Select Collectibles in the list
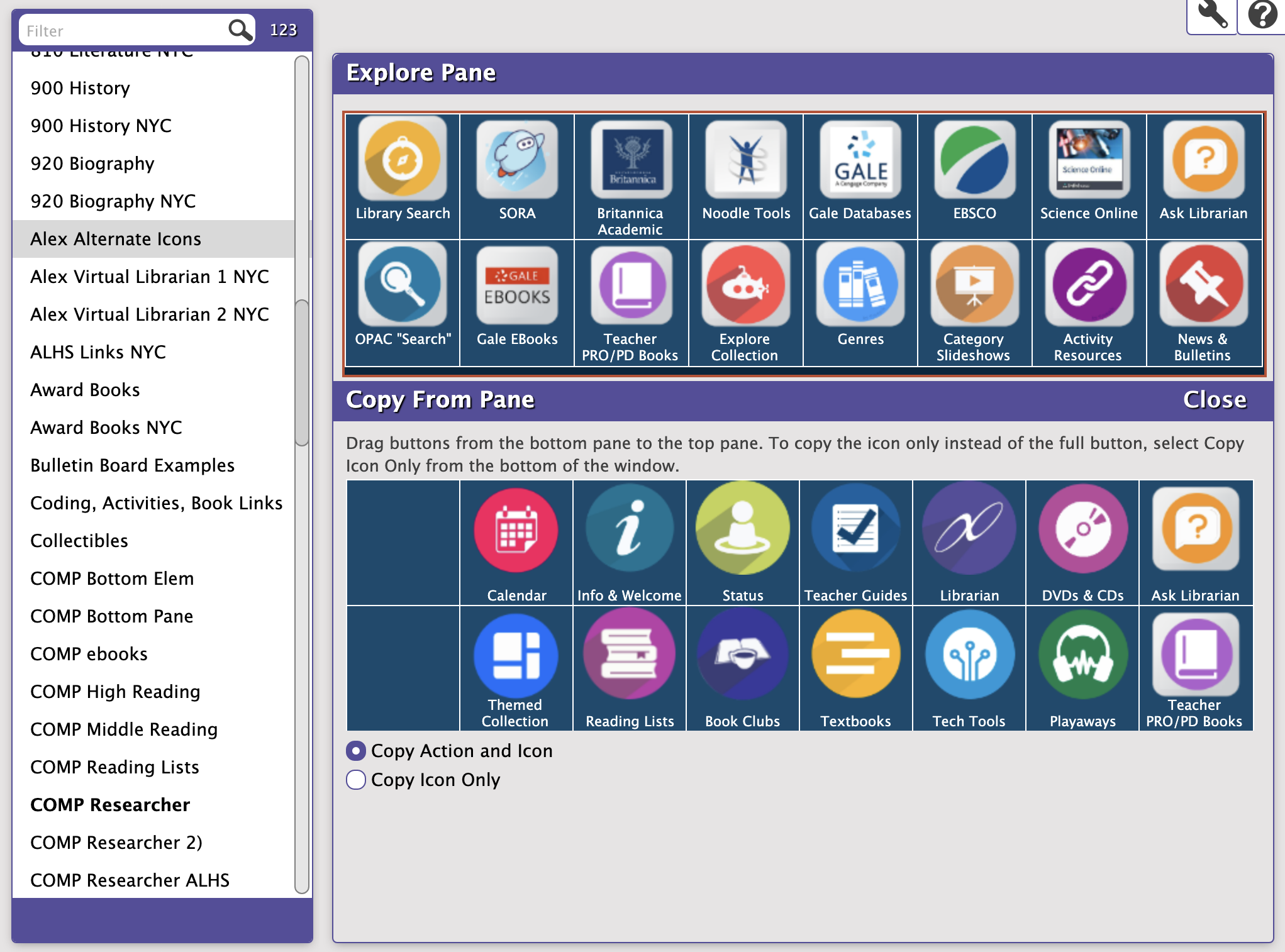The width and height of the screenshot is (1285, 952). click(x=153, y=541)
